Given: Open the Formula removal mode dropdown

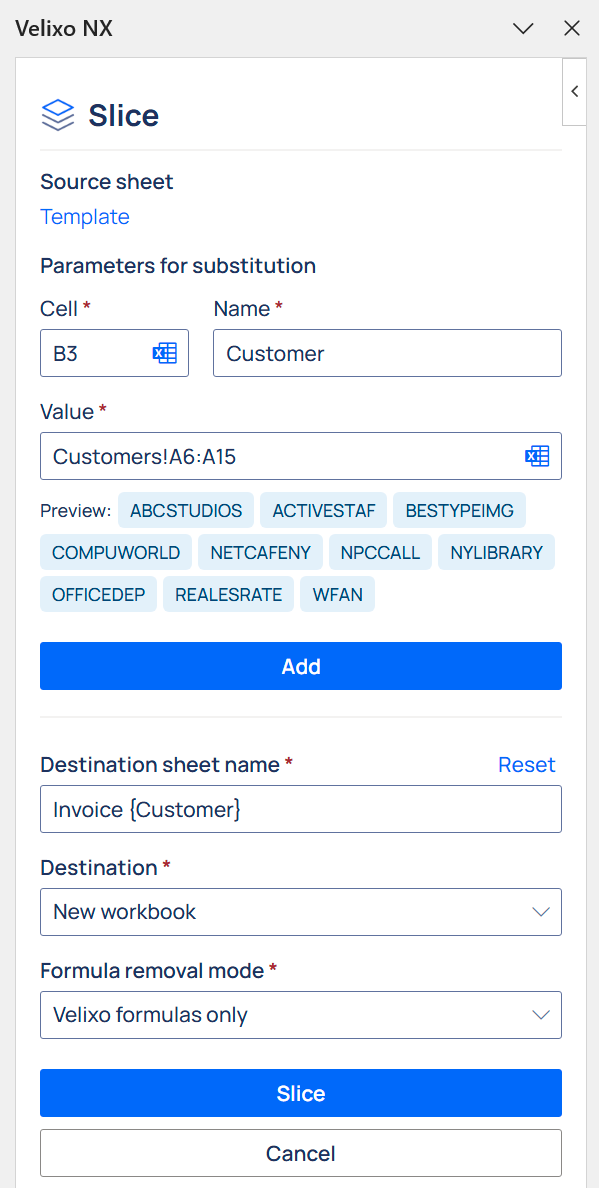Looking at the screenshot, I should click(301, 1014).
